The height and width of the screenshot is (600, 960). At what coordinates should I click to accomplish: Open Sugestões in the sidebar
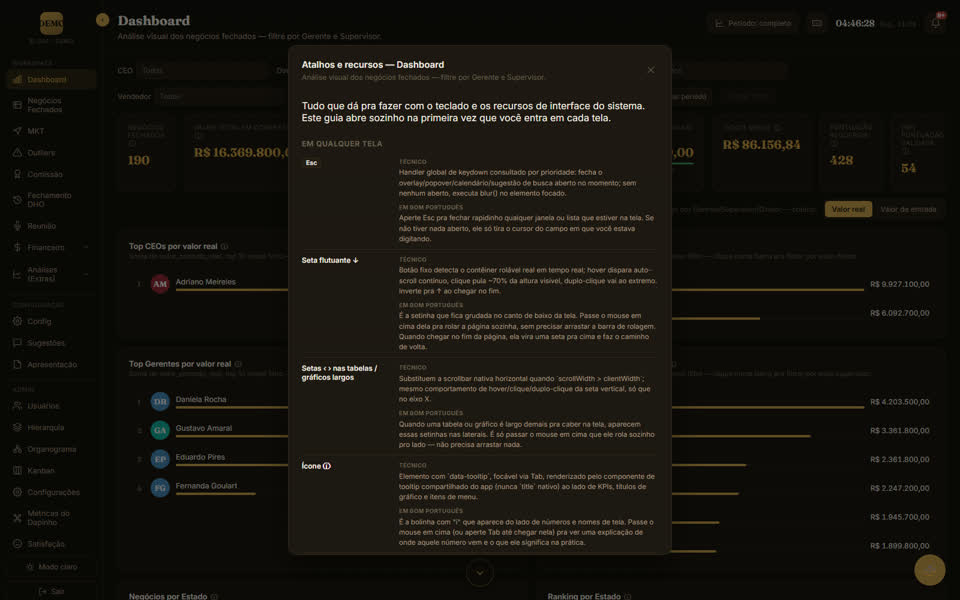[51, 343]
